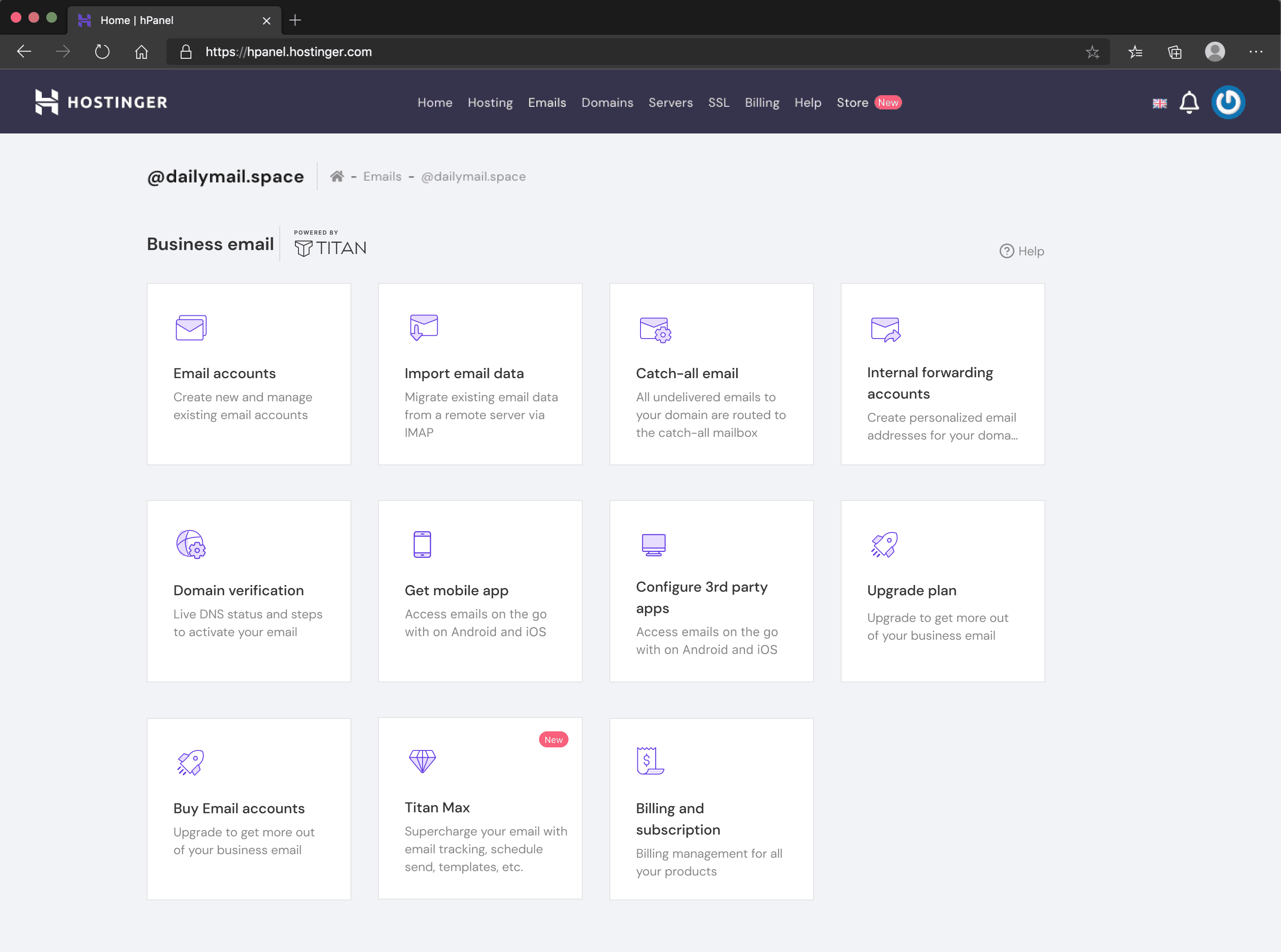Click the Internal forwarding accounts icon
This screenshot has width=1281, height=952.
pyautogui.click(x=886, y=330)
